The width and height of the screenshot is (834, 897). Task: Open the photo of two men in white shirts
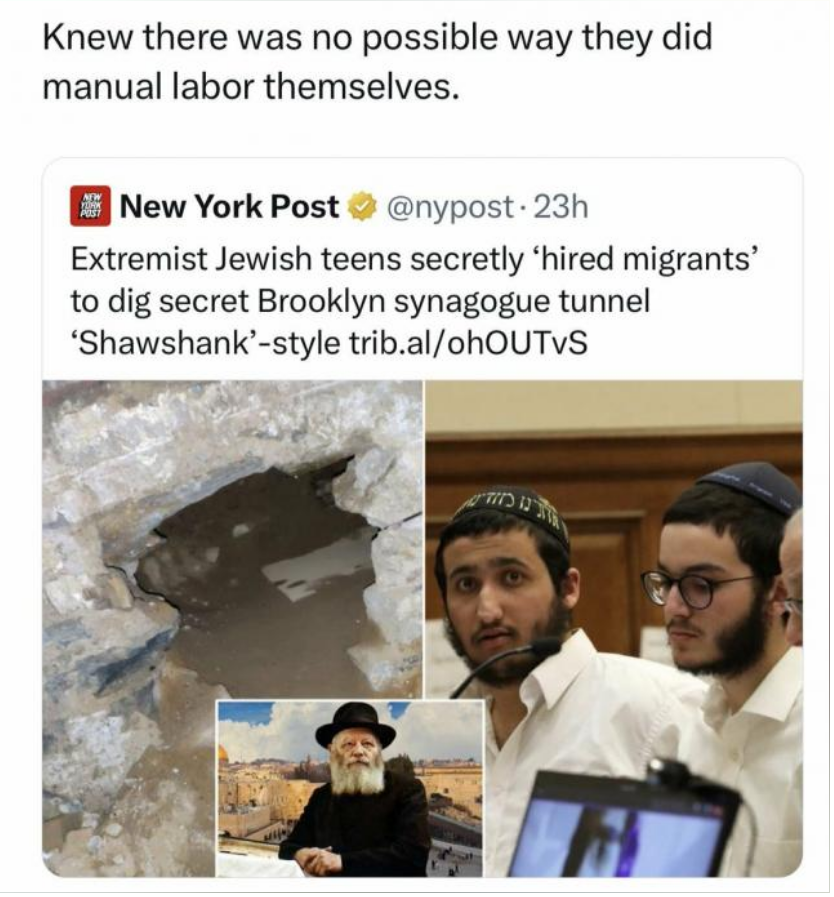click(x=614, y=628)
